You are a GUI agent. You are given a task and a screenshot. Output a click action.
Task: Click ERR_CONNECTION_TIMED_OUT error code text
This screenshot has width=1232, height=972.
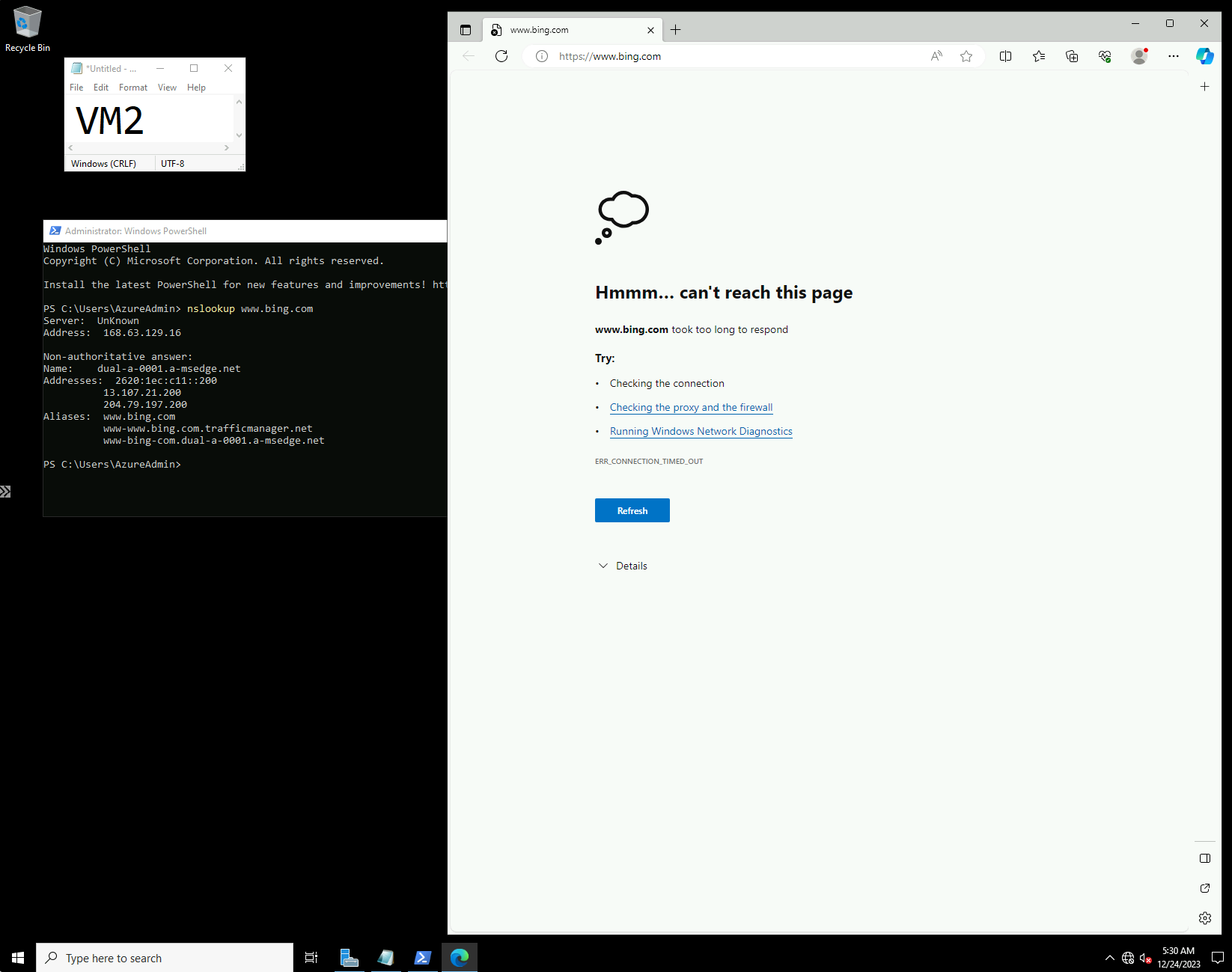pyautogui.click(x=649, y=462)
